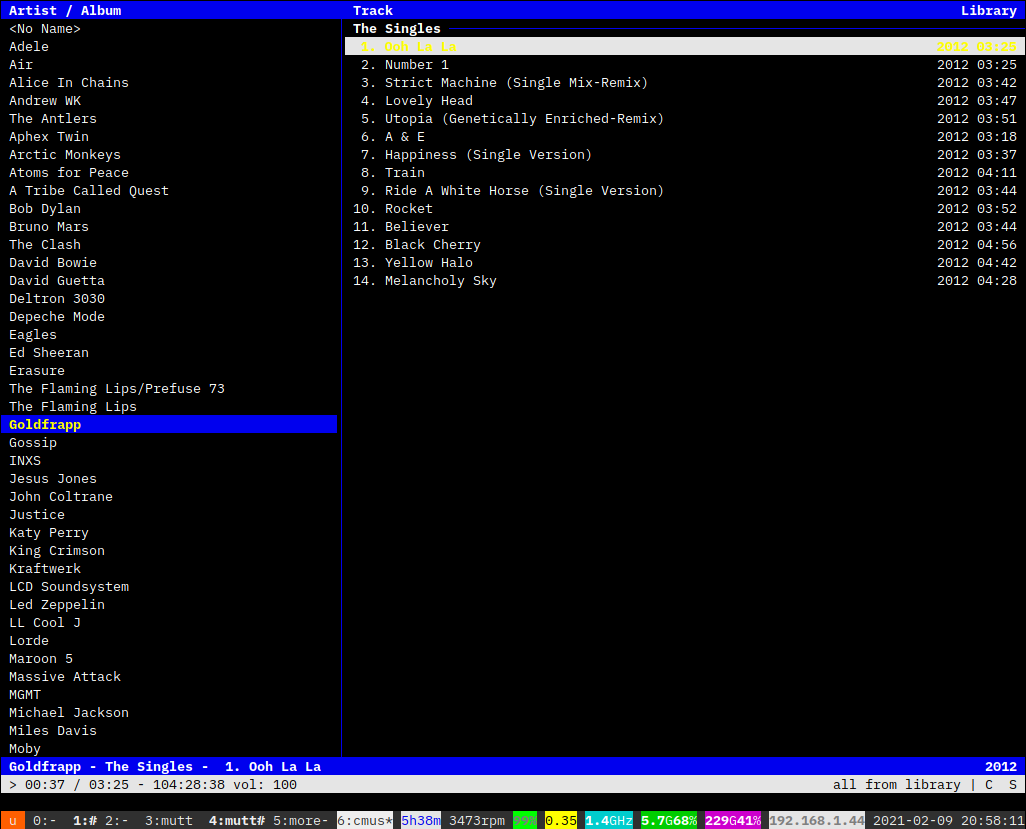Select Maroon 5 artist
This screenshot has width=1026, height=829.
[x=169, y=658]
